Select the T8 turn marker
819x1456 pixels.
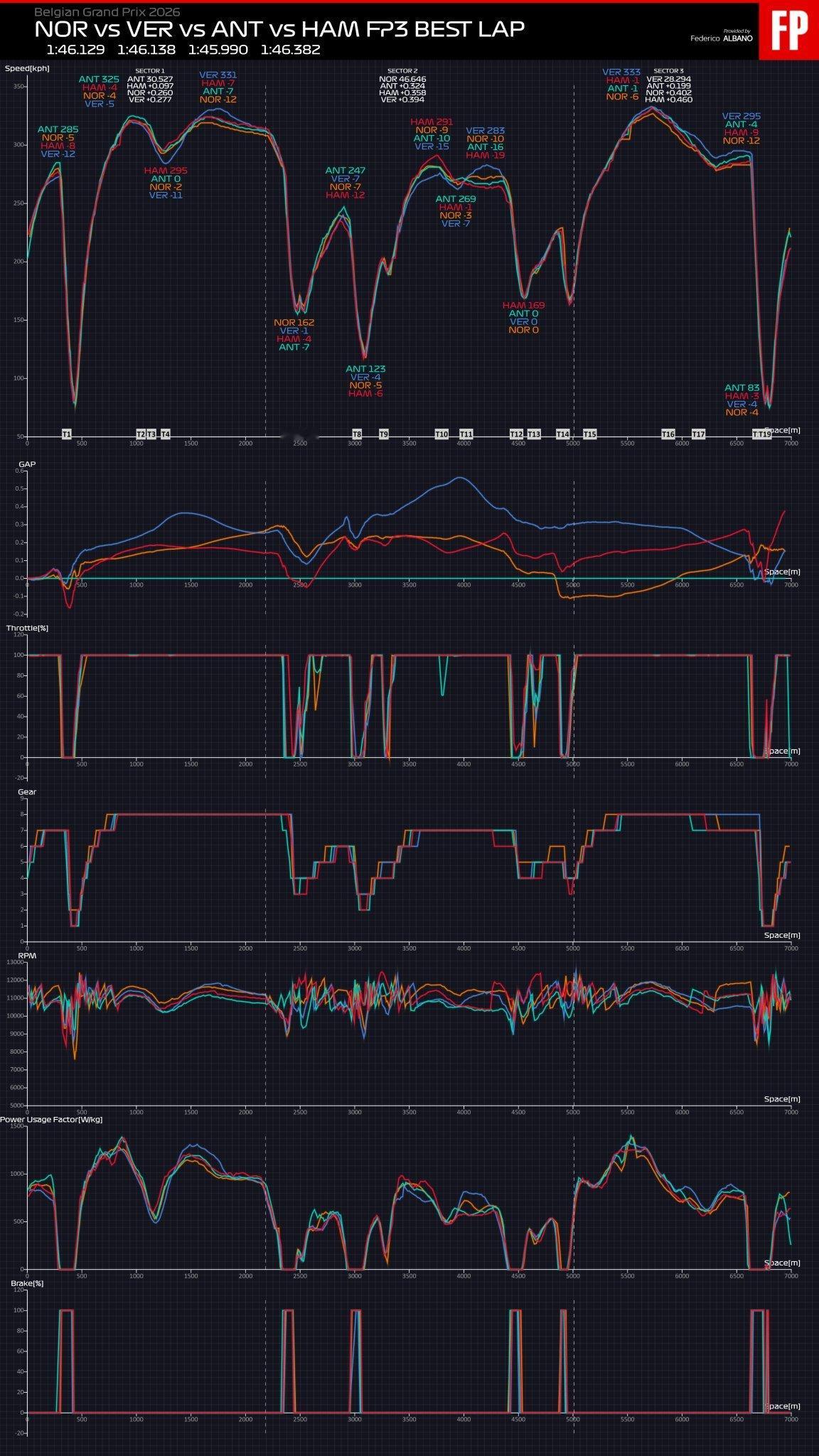tap(358, 434)
